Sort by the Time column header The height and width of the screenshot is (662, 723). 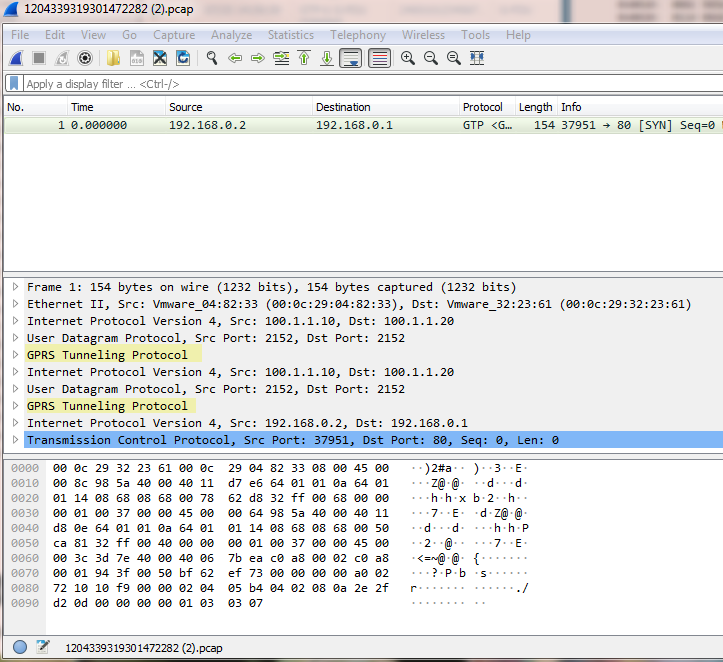coord(116,107)
